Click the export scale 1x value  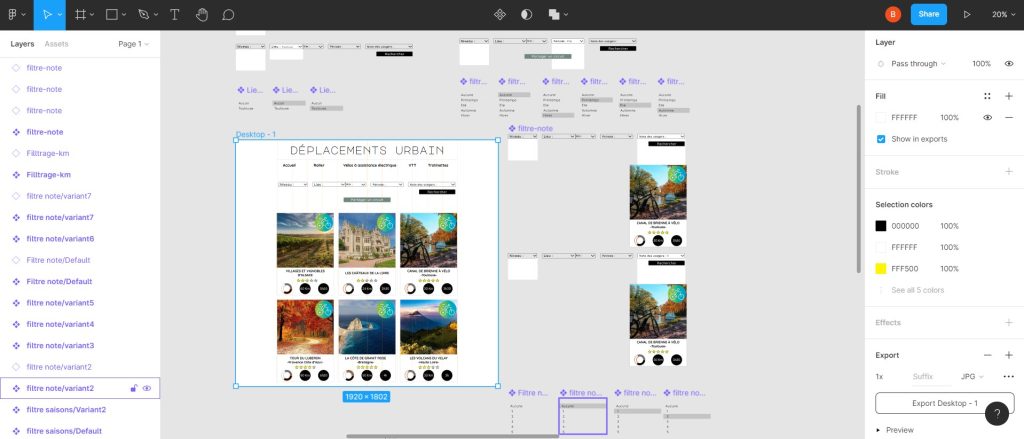[x=880, y=377]
